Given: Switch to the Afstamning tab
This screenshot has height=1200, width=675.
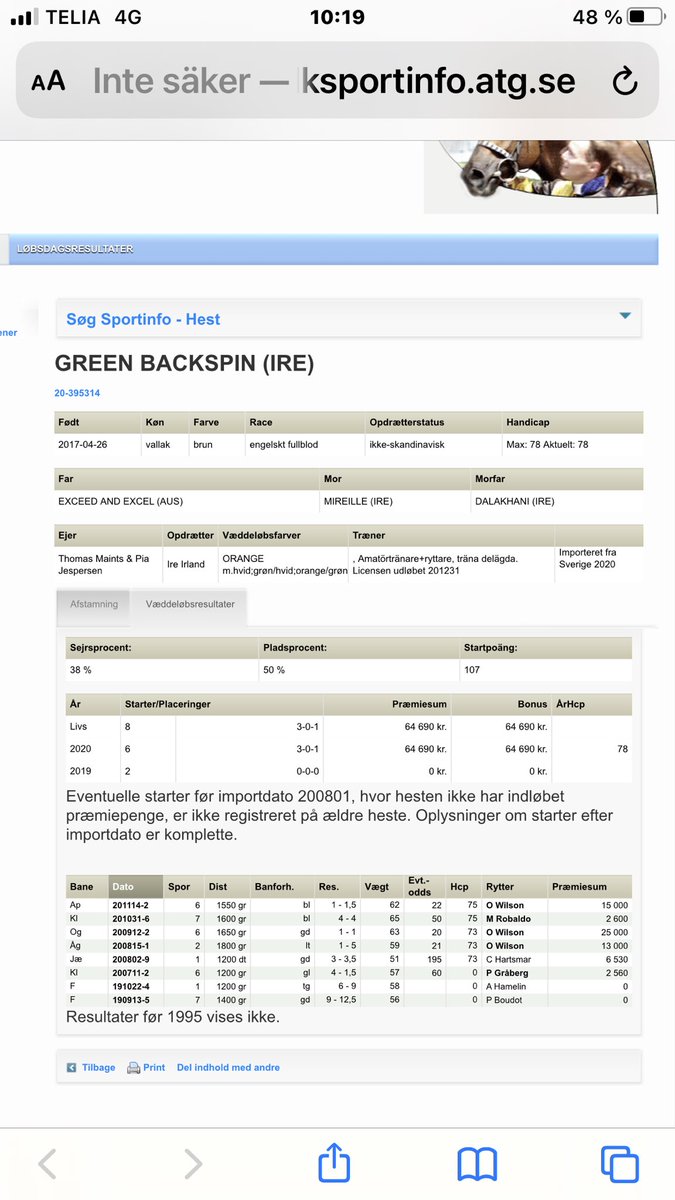Looking at the screenshot, I should [94, 604].
